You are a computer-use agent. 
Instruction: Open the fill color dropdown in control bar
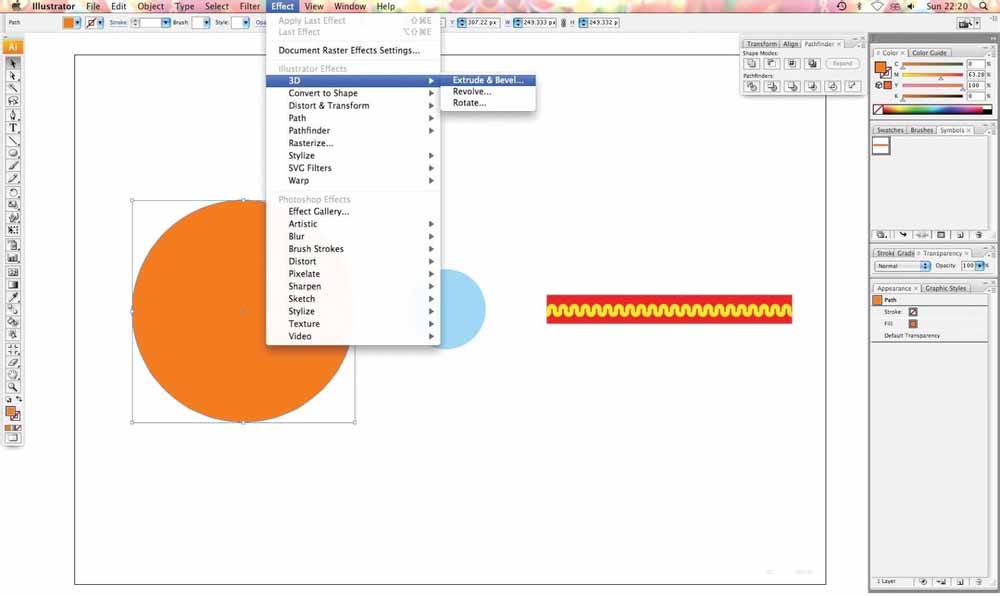pyautogui.click(x=78, y=22)
